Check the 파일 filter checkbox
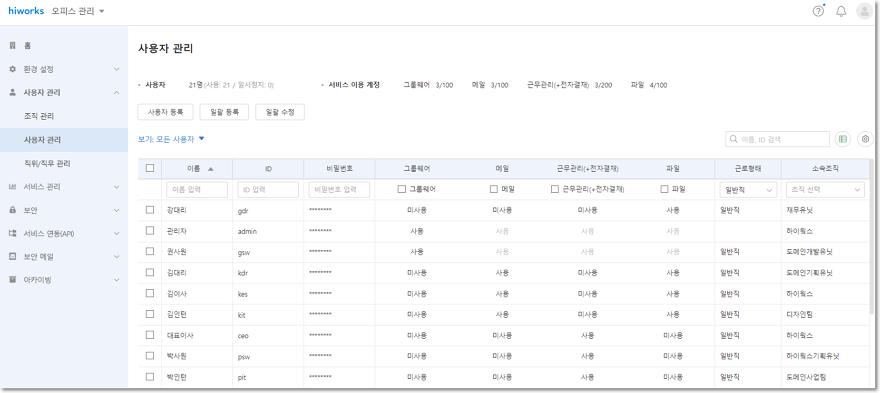This screenshot has height=393, width=880. pyautogui.click(x=664, y=189)
